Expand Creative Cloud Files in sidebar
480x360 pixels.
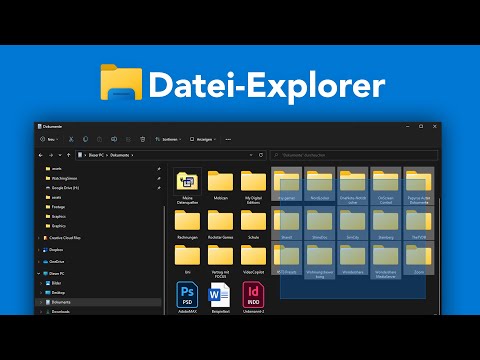coord(39,238)
